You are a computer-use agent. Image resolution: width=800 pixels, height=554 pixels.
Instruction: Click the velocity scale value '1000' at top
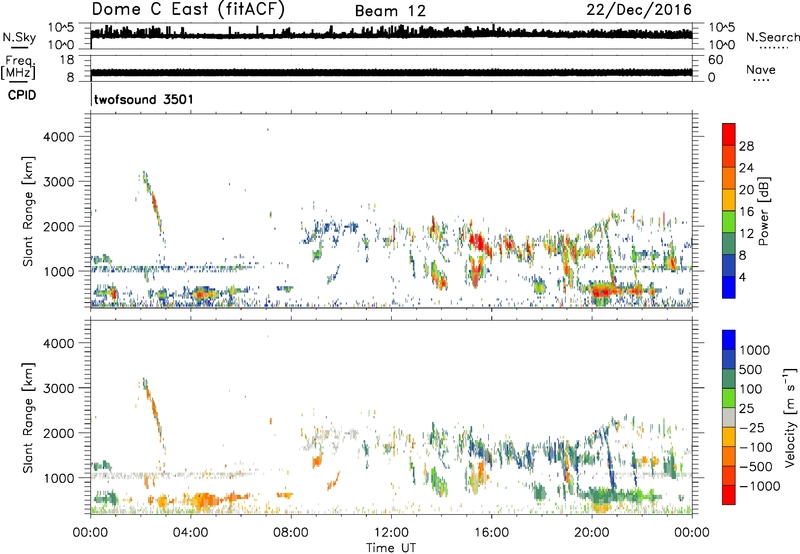point(755,350)
